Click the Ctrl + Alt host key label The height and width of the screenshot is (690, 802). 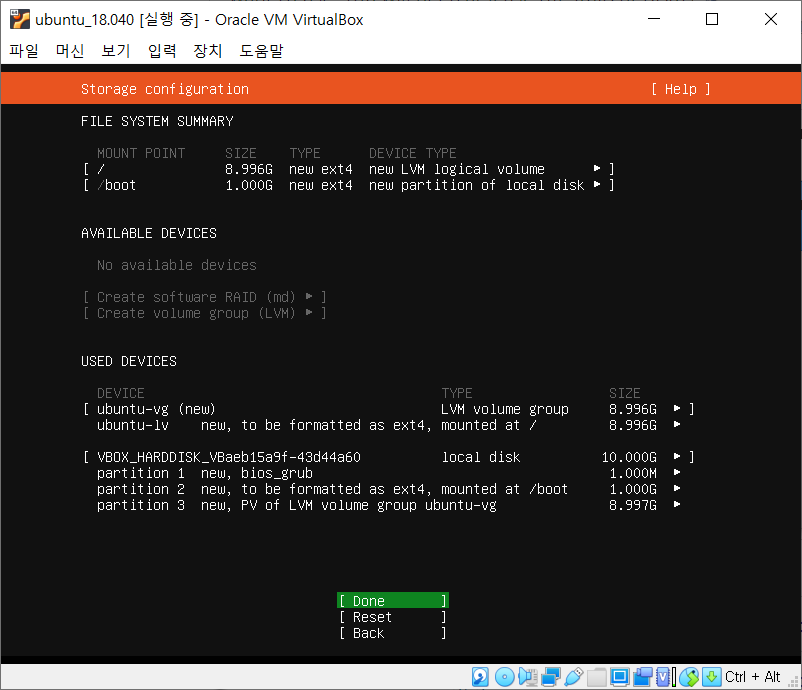point(752,677)
